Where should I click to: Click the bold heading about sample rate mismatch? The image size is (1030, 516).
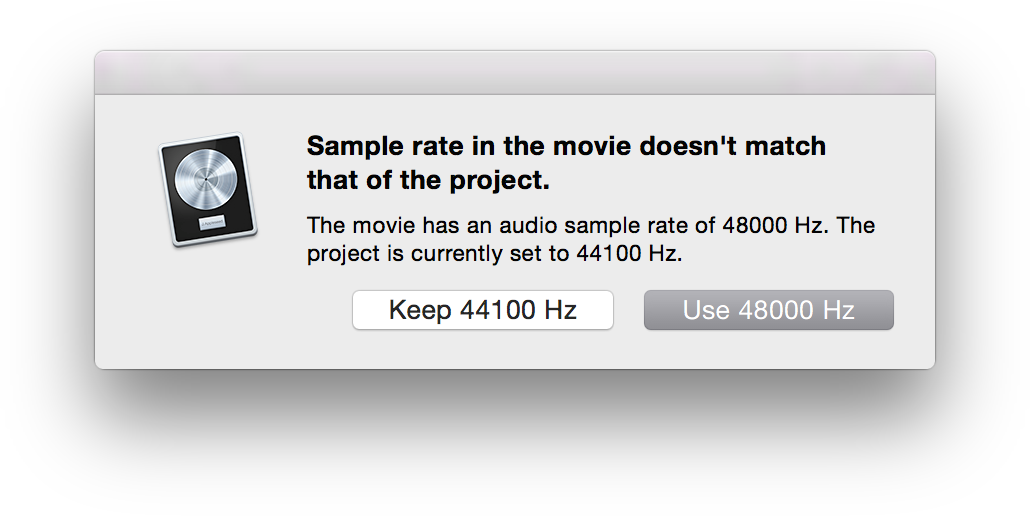[x=566, y=163]
